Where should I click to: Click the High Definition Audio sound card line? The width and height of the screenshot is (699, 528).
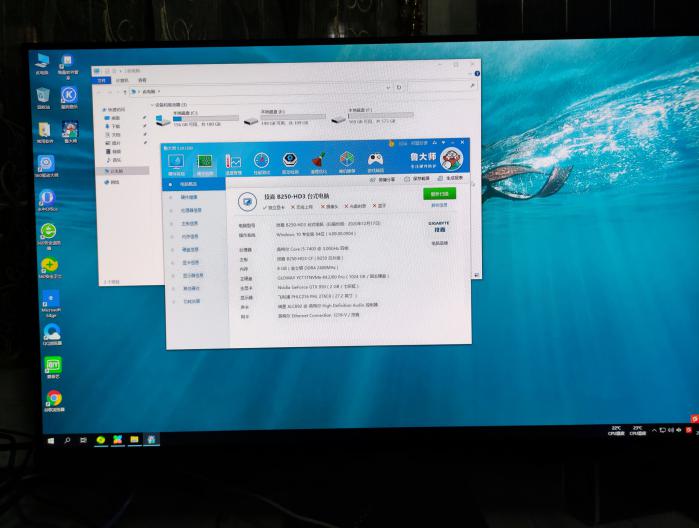point(328,305)
